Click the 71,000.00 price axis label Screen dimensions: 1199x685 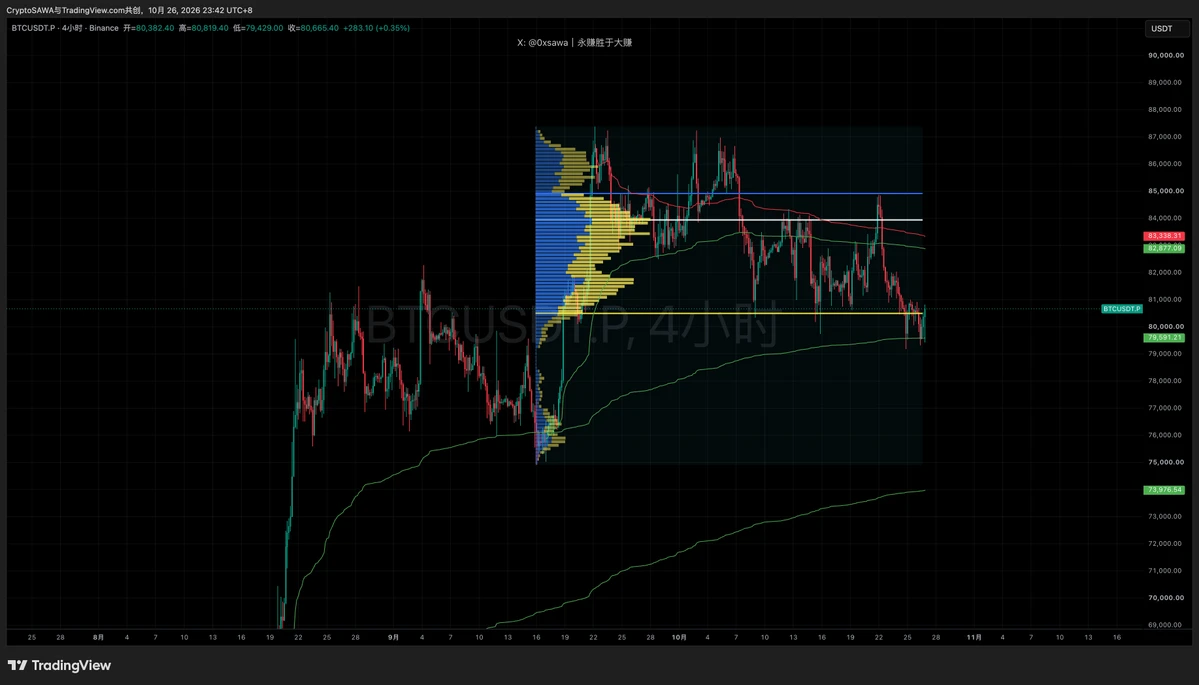click(1166, 570)
